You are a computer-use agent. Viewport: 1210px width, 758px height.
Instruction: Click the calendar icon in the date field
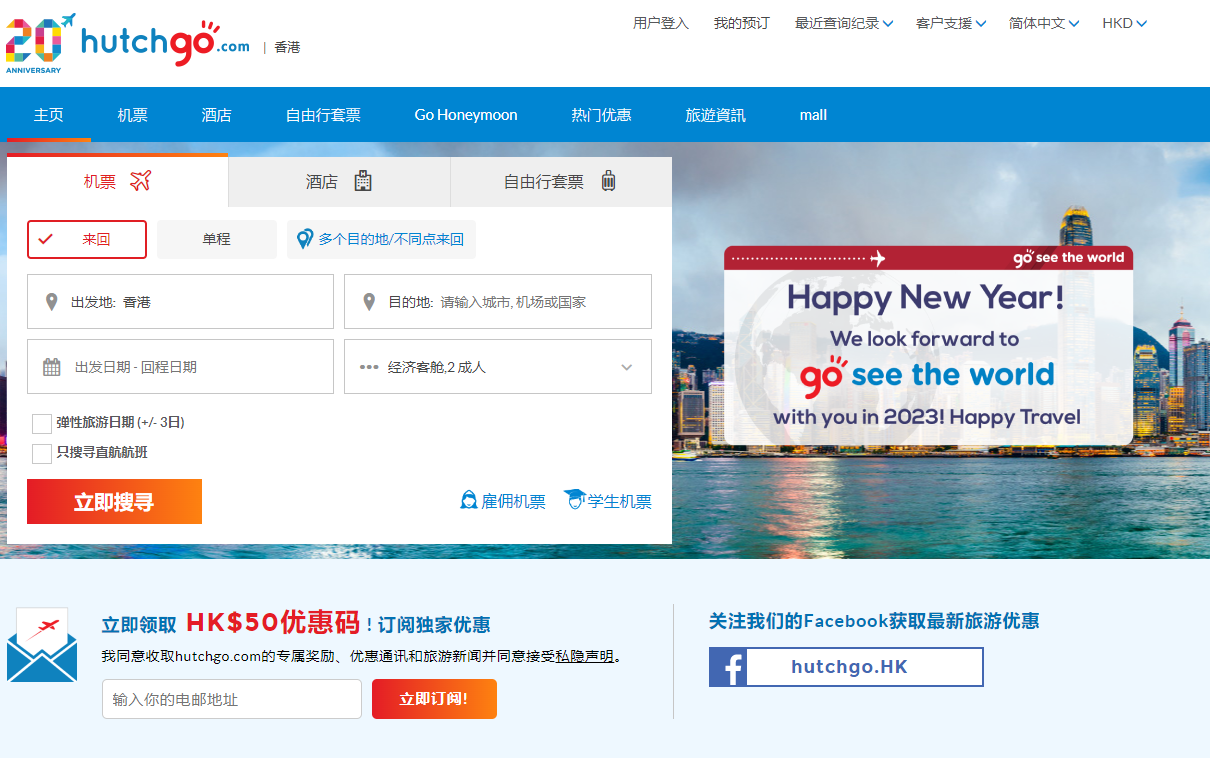tap(51, 366)
